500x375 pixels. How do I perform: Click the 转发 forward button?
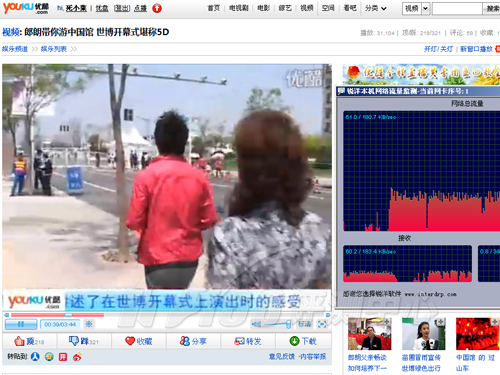pyautogui.click(x=248, y=341)
